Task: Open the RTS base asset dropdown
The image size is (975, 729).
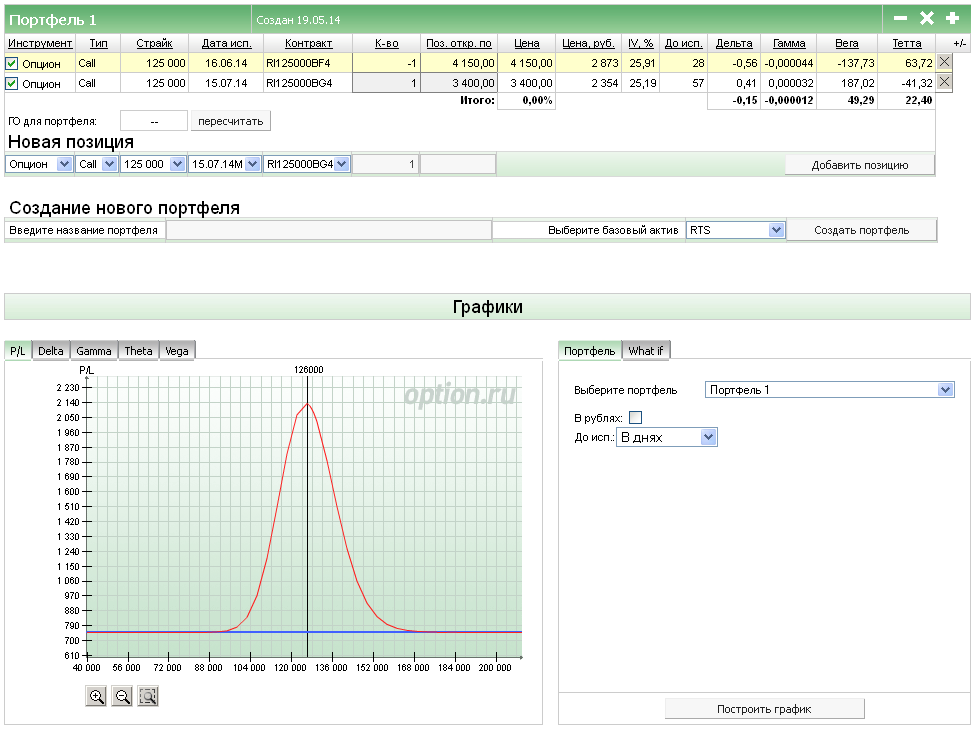Action: [735, 230]
